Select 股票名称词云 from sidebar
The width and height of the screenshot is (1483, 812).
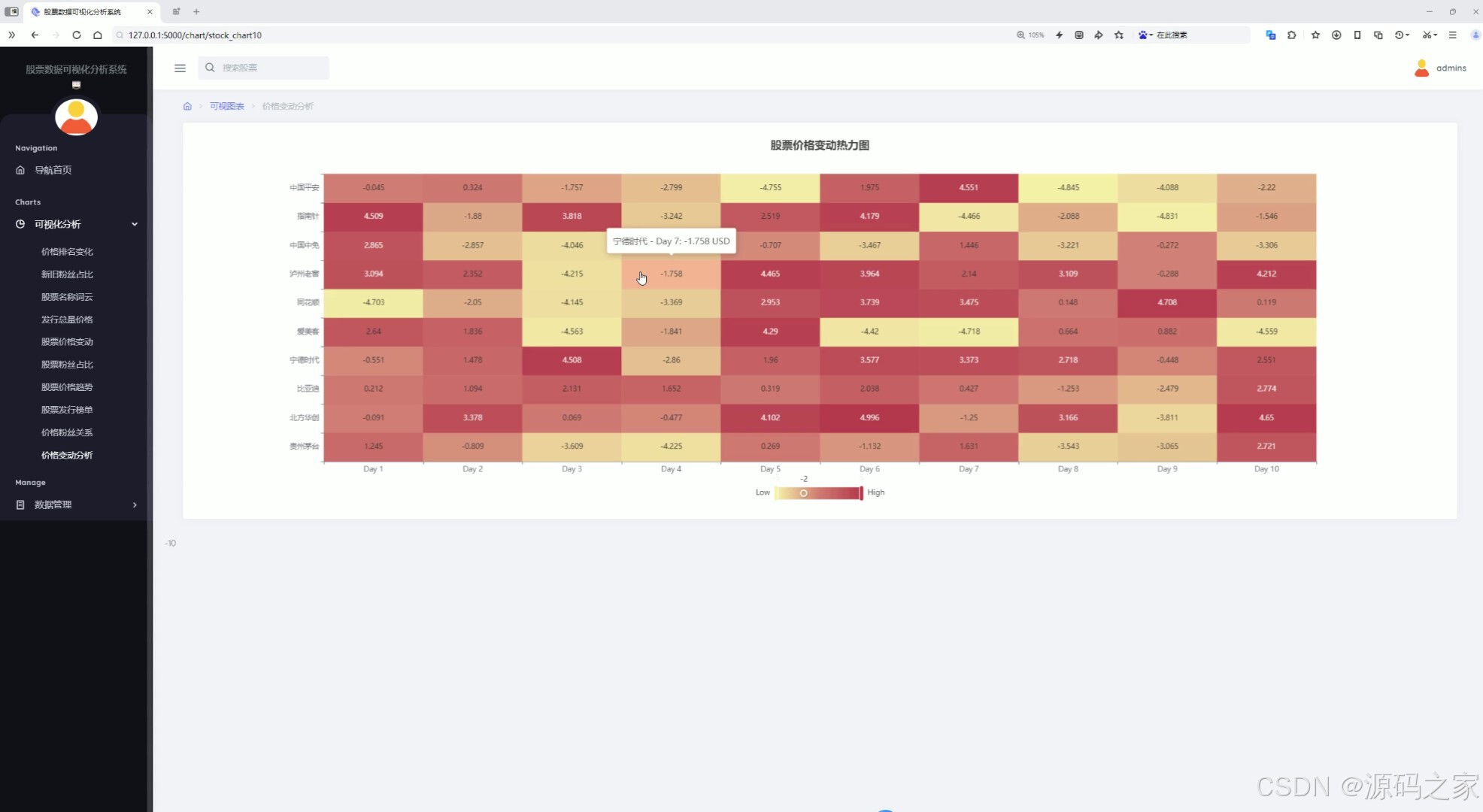[x=67, y=297]
